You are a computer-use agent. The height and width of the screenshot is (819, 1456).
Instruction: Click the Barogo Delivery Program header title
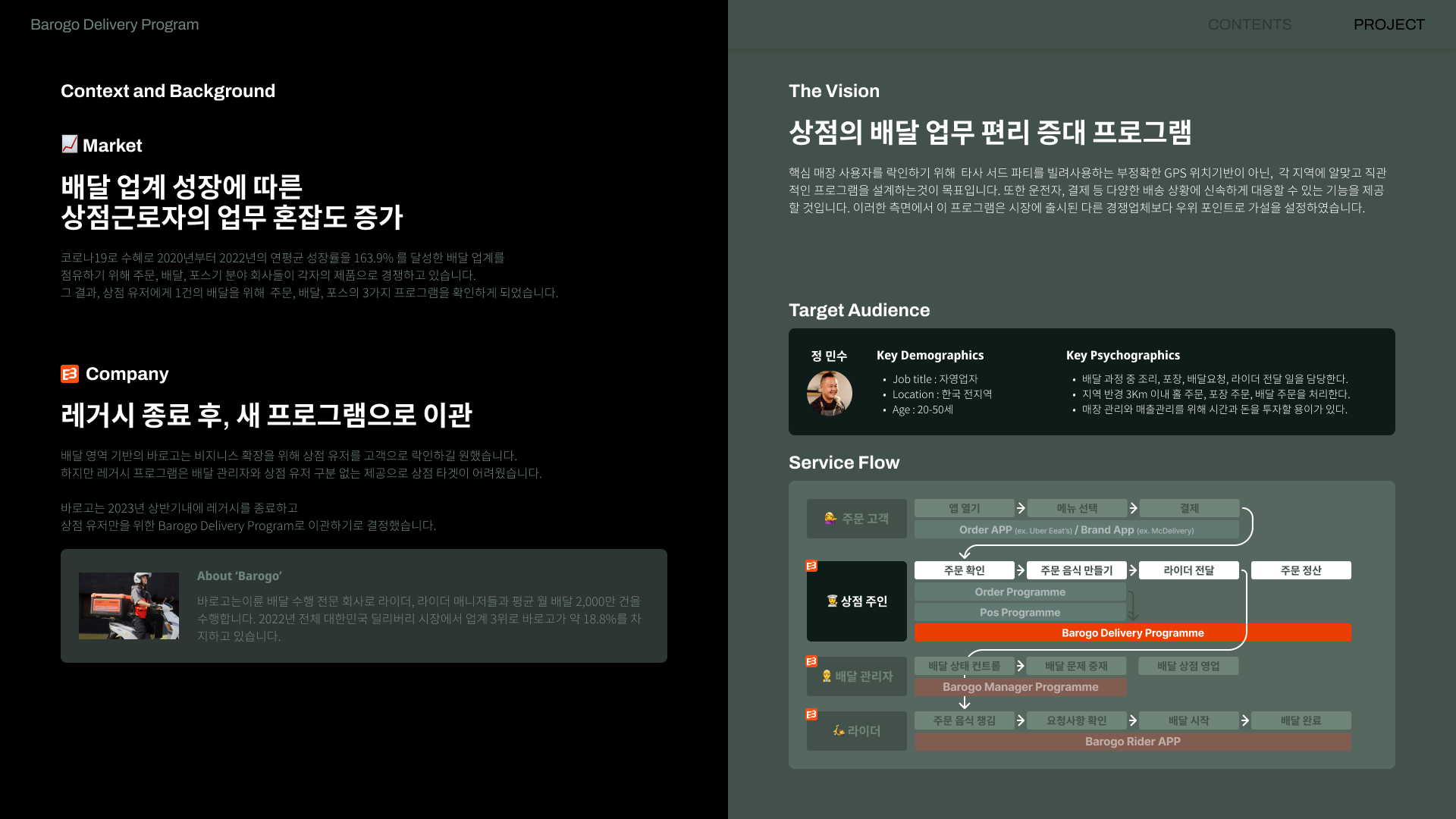(x=115, y=24)
